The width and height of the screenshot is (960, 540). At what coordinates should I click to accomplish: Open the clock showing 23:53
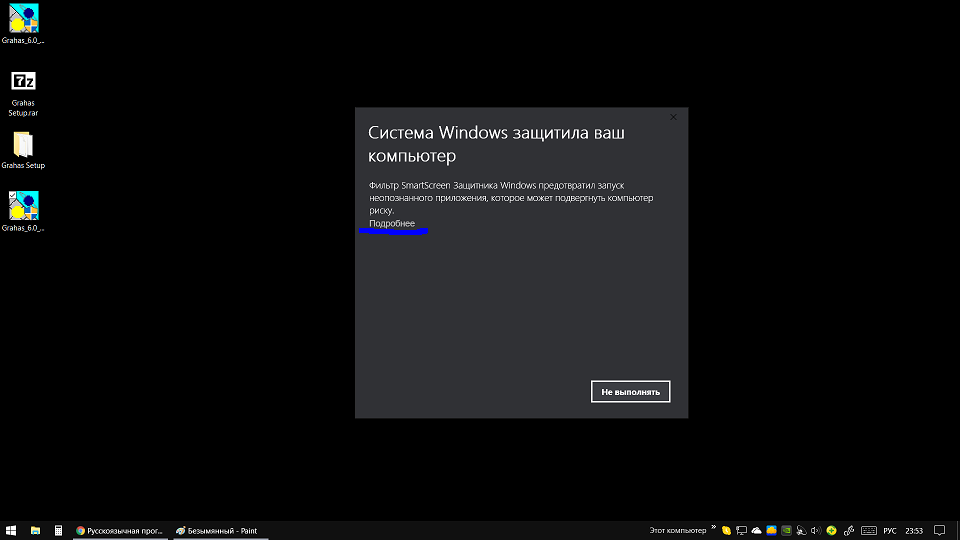click(914, 531)
